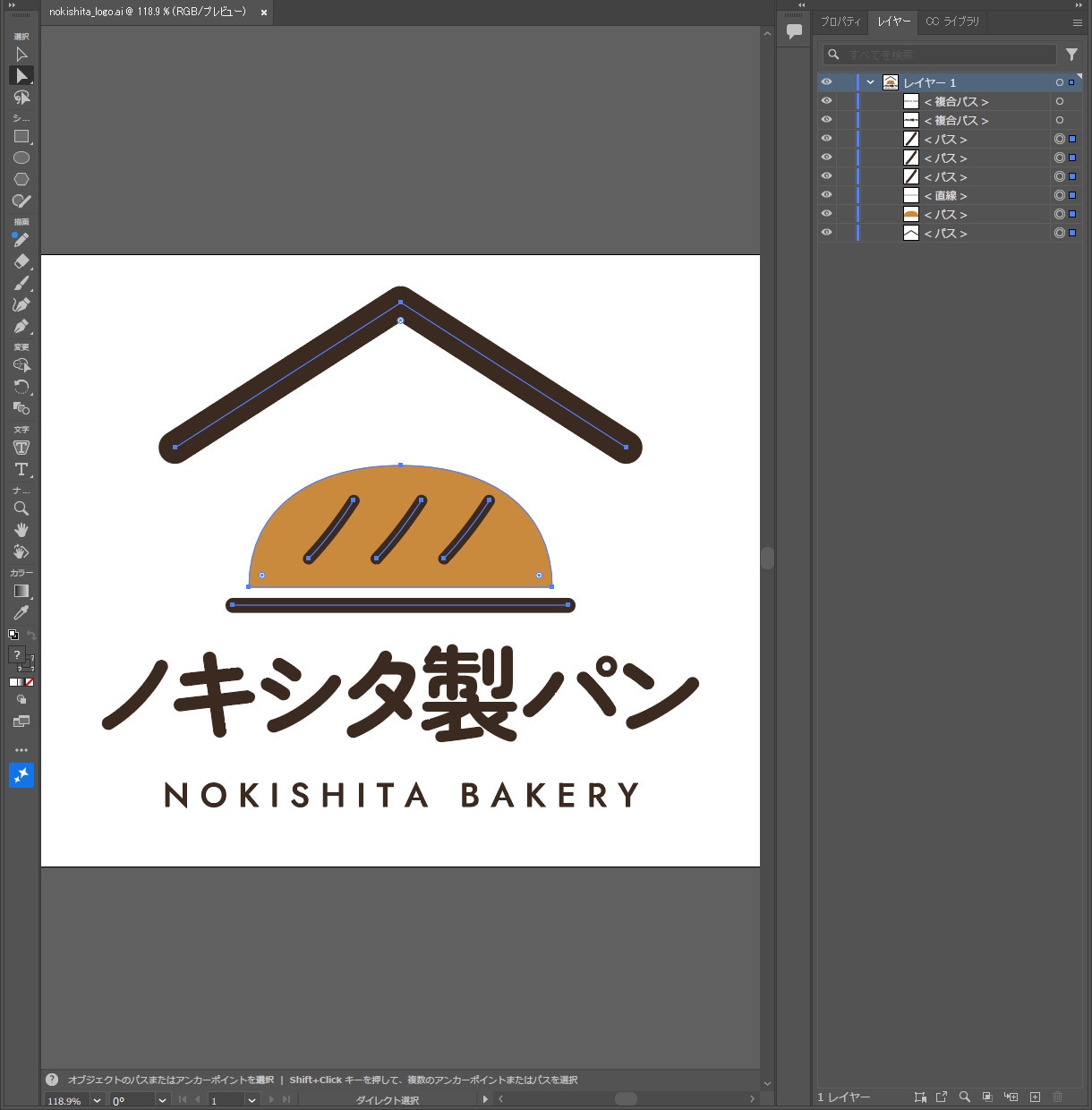
Task: Open the Layers panel hamburger menu
Action: [1077, 22]
